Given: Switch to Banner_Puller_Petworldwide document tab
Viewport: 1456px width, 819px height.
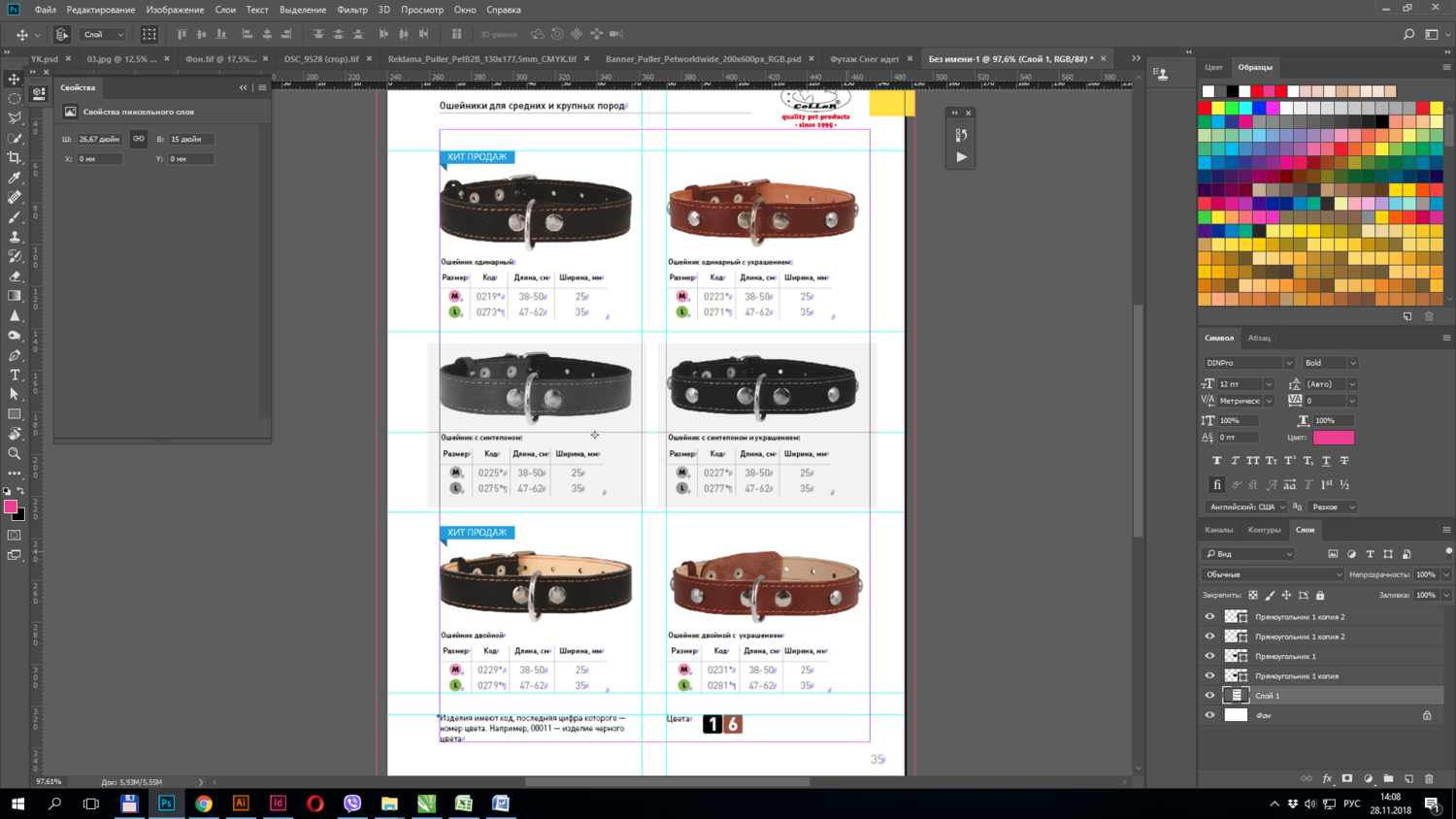Looking at the screenshot, I should (x=704, y=59).
